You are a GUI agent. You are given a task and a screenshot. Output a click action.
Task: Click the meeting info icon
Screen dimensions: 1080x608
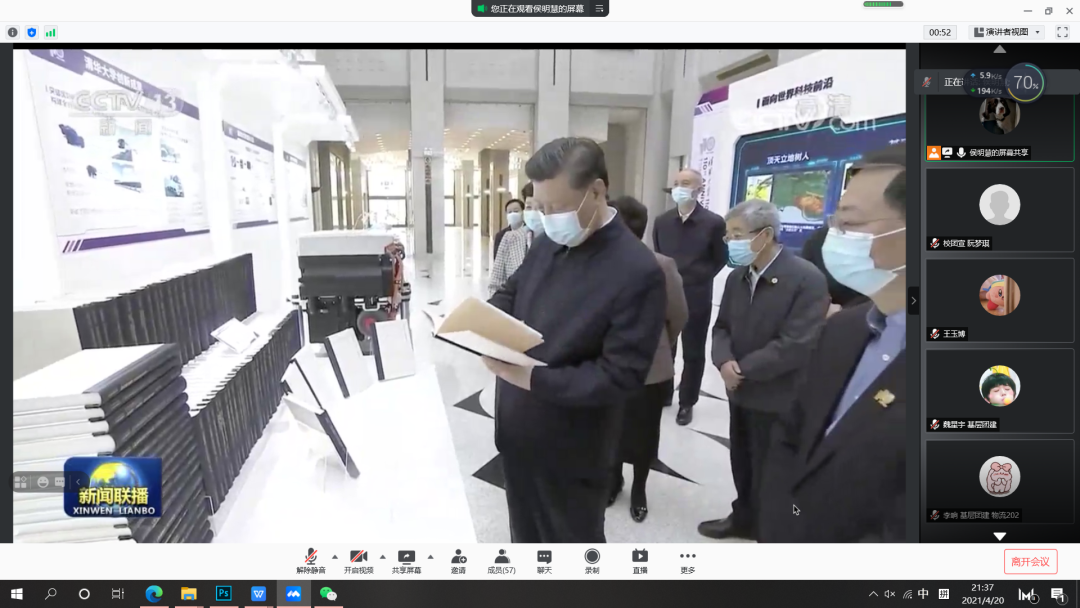tap(13, 32)
